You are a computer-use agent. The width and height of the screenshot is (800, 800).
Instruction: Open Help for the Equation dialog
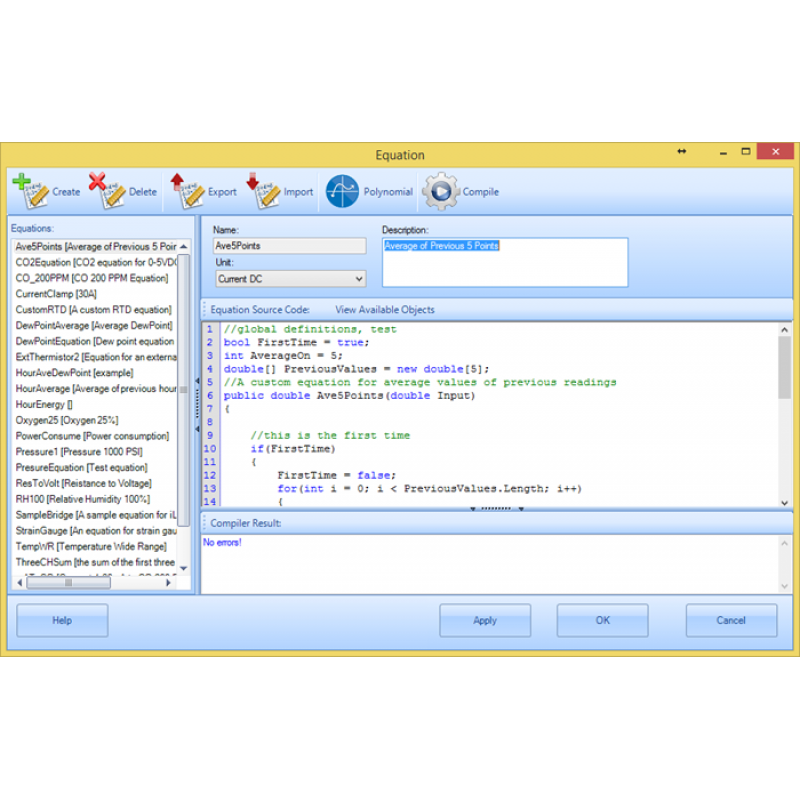coord(62,620)
